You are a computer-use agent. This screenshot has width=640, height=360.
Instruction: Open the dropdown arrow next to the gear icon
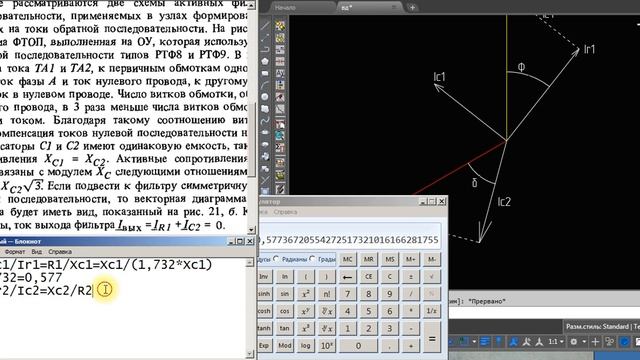click(x=584, y=342)
